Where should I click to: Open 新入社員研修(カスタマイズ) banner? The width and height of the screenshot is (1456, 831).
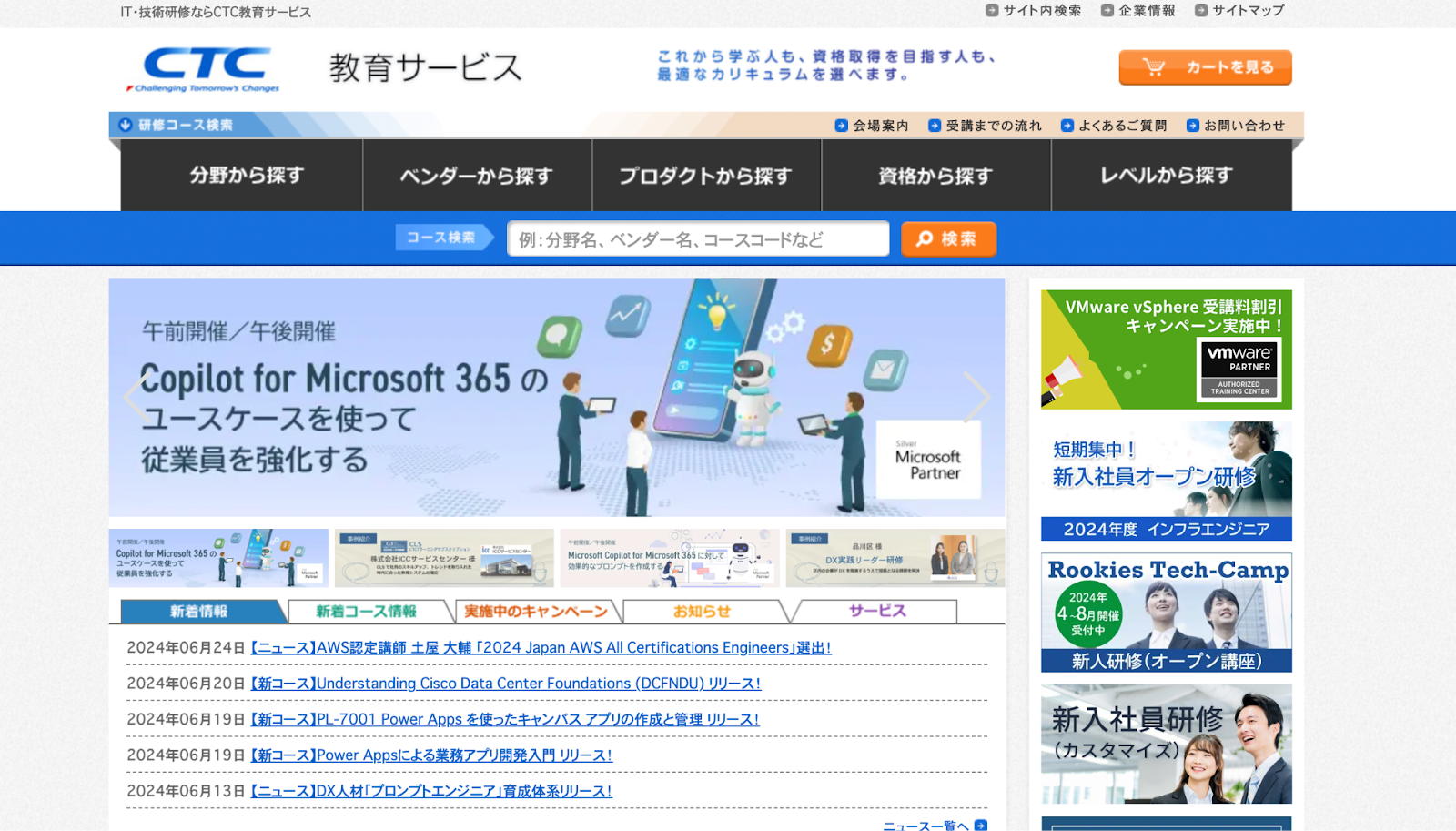pyautogui.click(x=1167, y=744)
